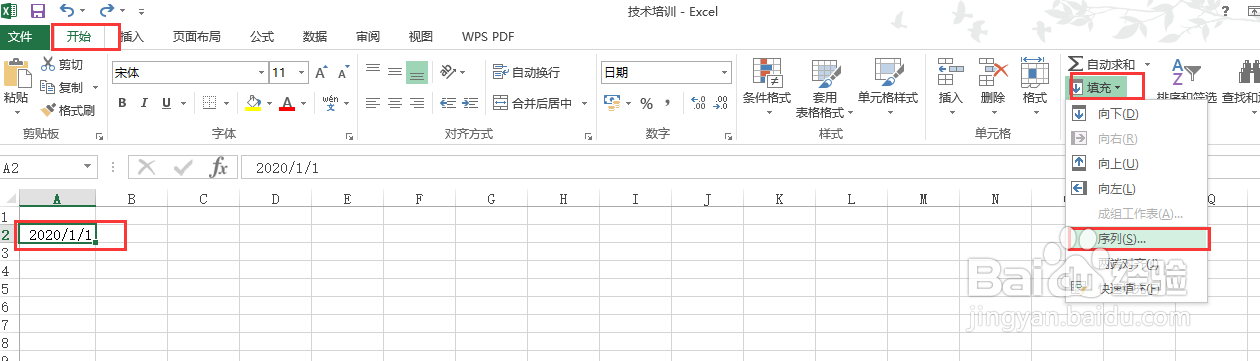
Task: Open Conditional Formatting 条件格式
Action: click(x=766, y=85)
